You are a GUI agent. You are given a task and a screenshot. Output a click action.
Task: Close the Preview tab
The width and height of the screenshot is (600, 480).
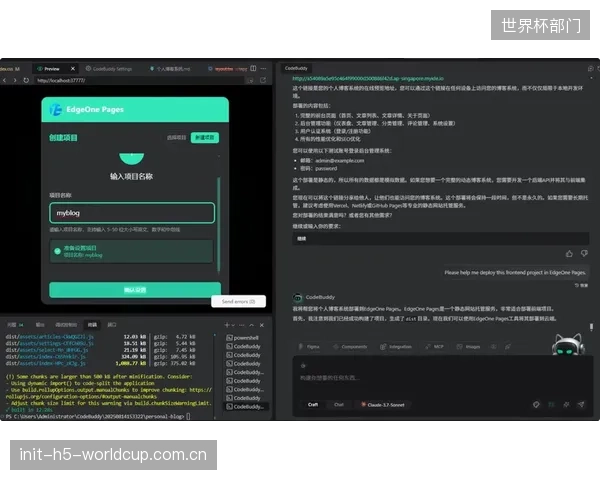tap(73, 69)
